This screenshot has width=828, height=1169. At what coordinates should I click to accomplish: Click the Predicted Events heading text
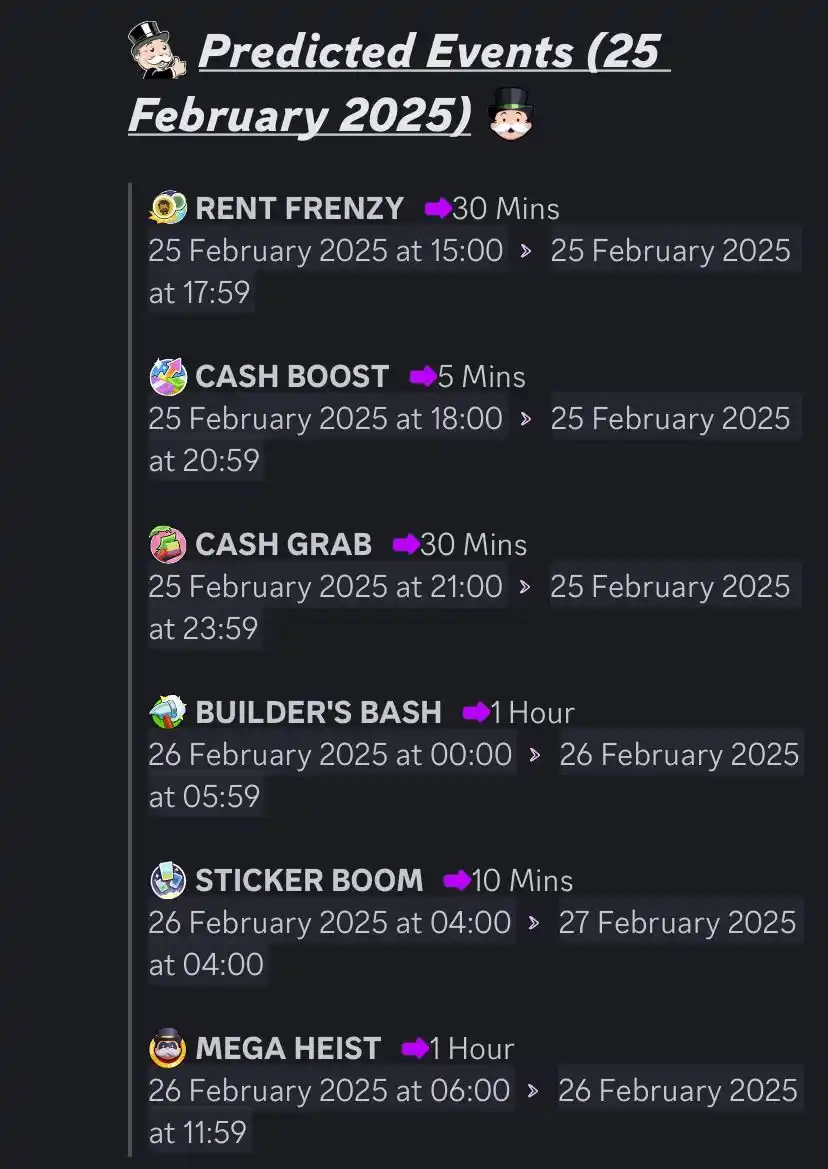[x=399, y=83]
